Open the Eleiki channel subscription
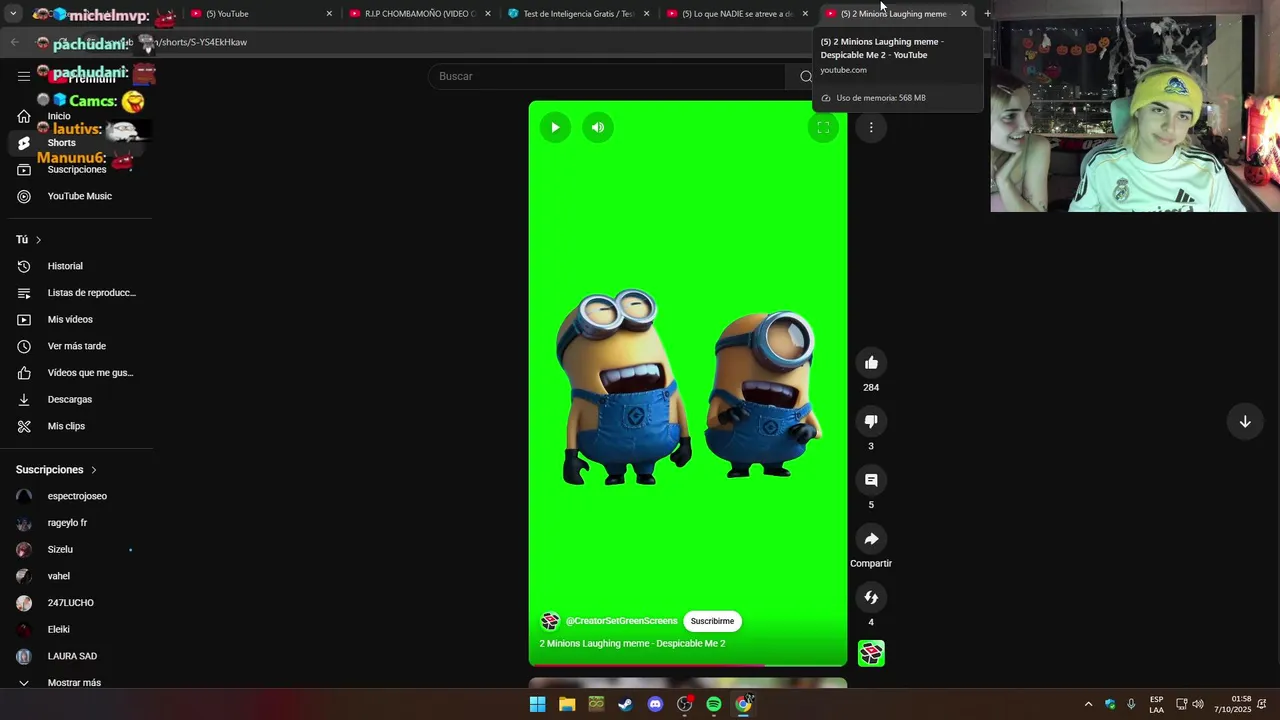The height and width of the screenshot is (720, 1280). click(76, 629)
